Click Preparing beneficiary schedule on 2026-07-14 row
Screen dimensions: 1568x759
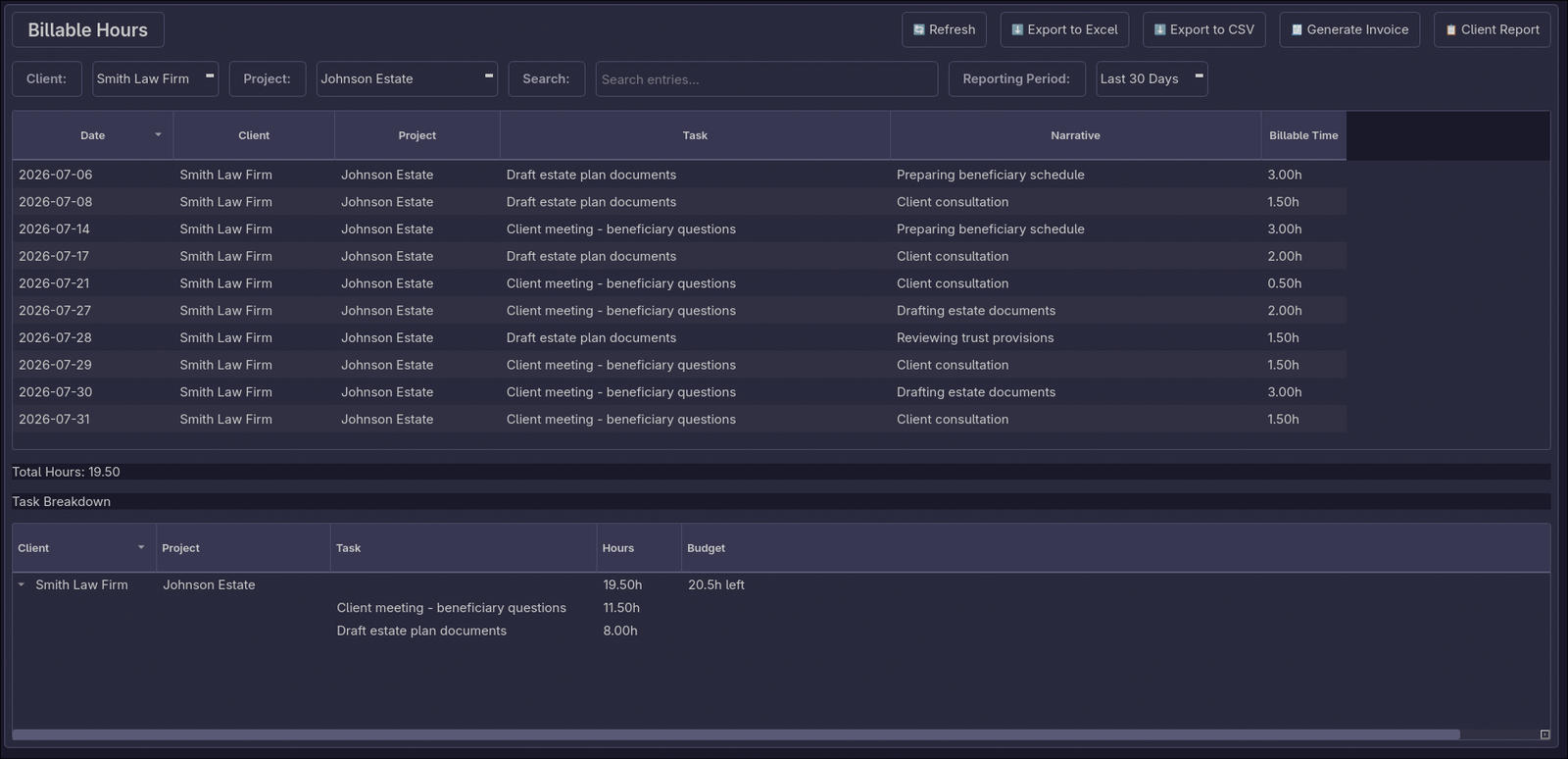click(991, 229)
